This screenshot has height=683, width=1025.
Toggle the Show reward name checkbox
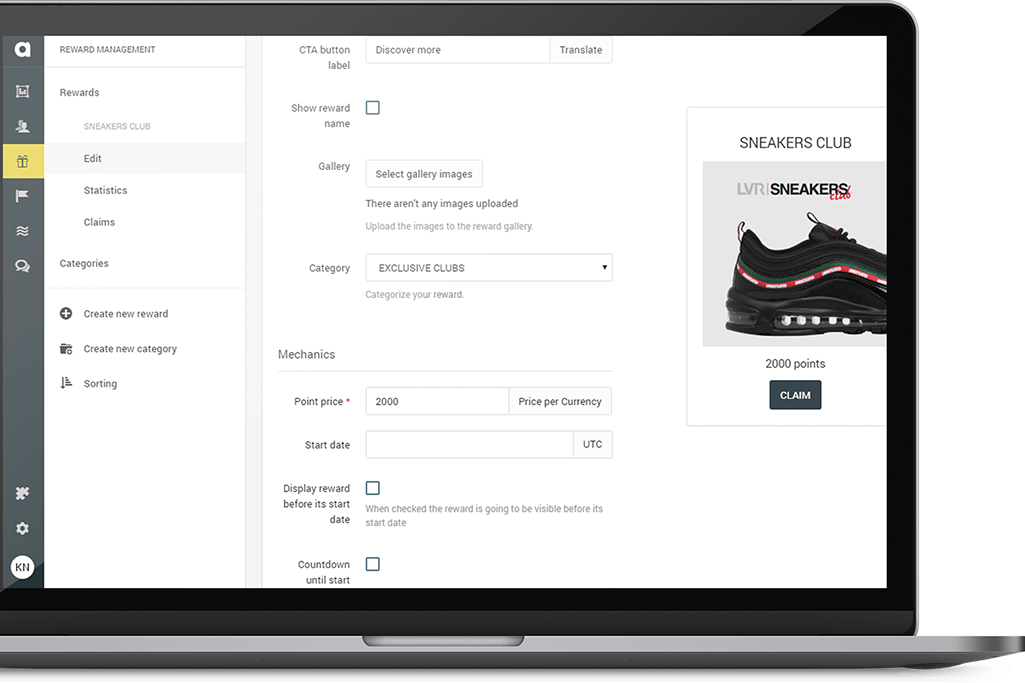click(373, 108)
